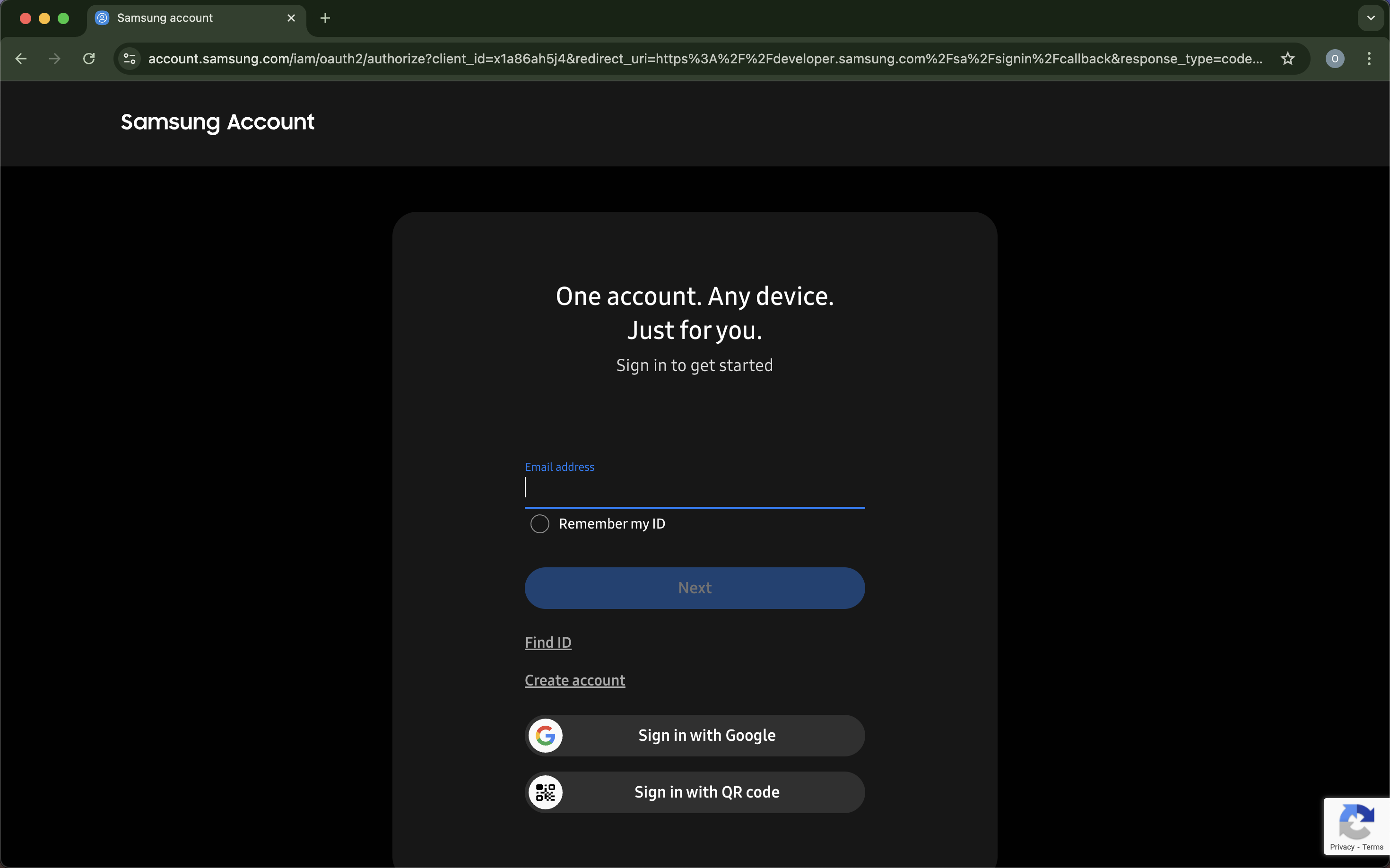This screenshot has height=868, width=1390.
Task: Bookmark this page with the star icon
Action: tap(1288, 59)
